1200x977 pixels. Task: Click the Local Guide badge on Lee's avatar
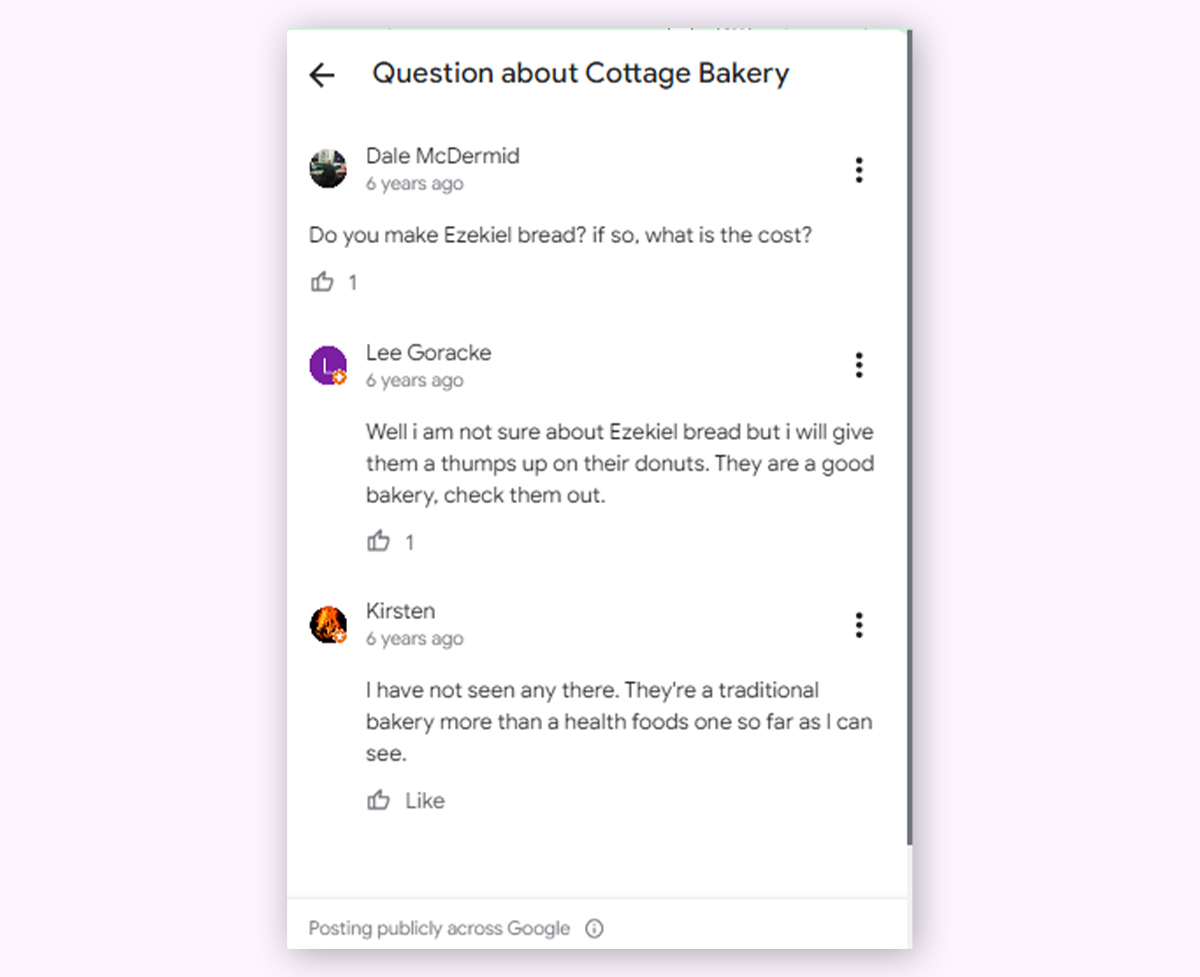[340, 378]
